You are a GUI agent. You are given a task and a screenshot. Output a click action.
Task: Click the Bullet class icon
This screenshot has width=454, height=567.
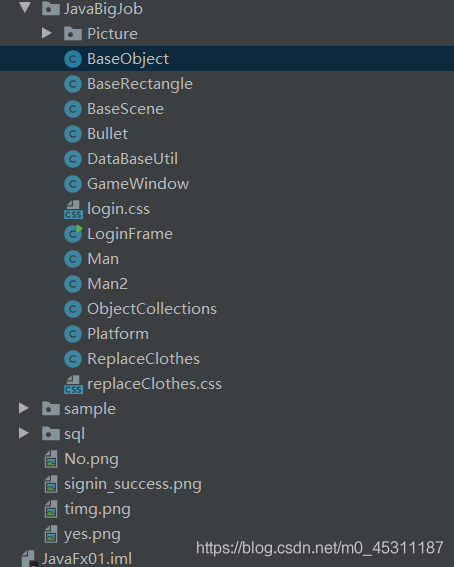click(73, 134)
